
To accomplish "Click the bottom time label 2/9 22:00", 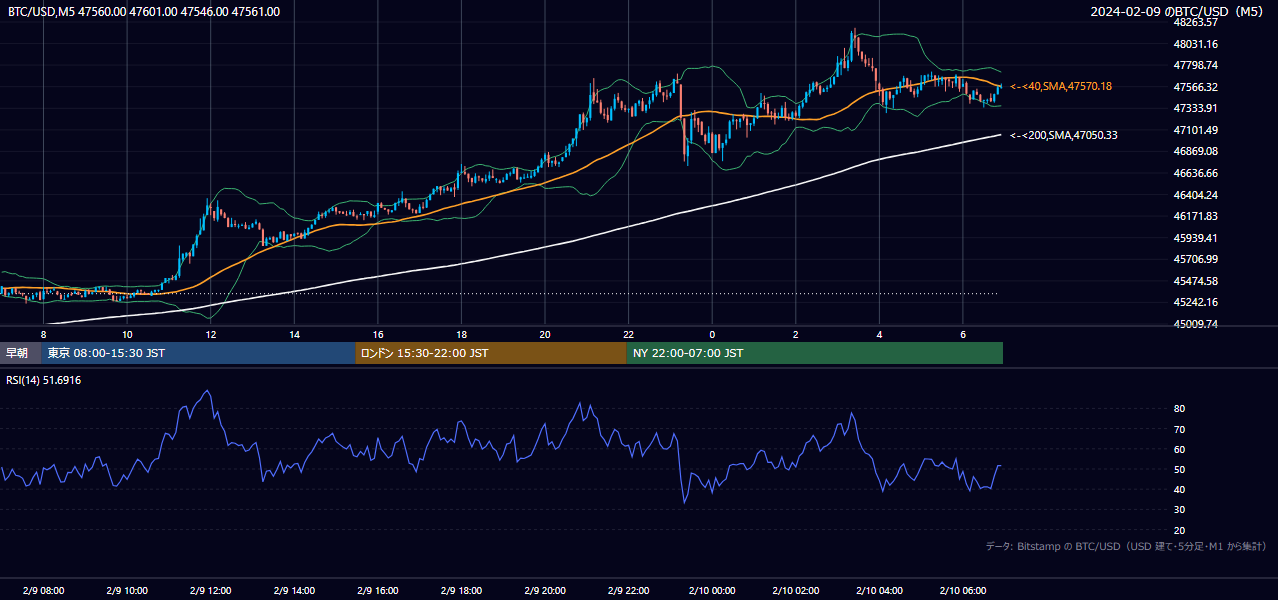I will pos(629,591).
